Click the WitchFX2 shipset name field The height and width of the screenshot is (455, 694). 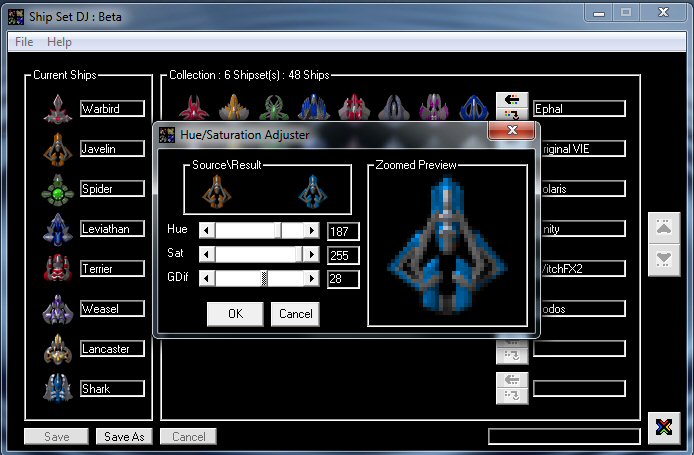583,269
